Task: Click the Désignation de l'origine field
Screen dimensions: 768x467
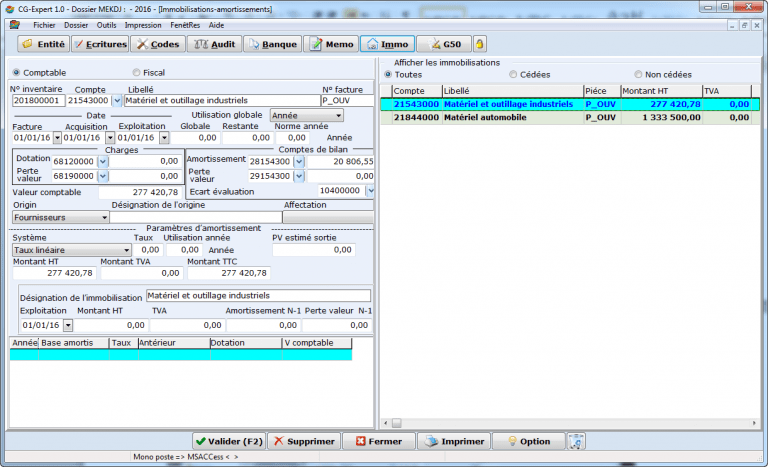Action: 196,218
